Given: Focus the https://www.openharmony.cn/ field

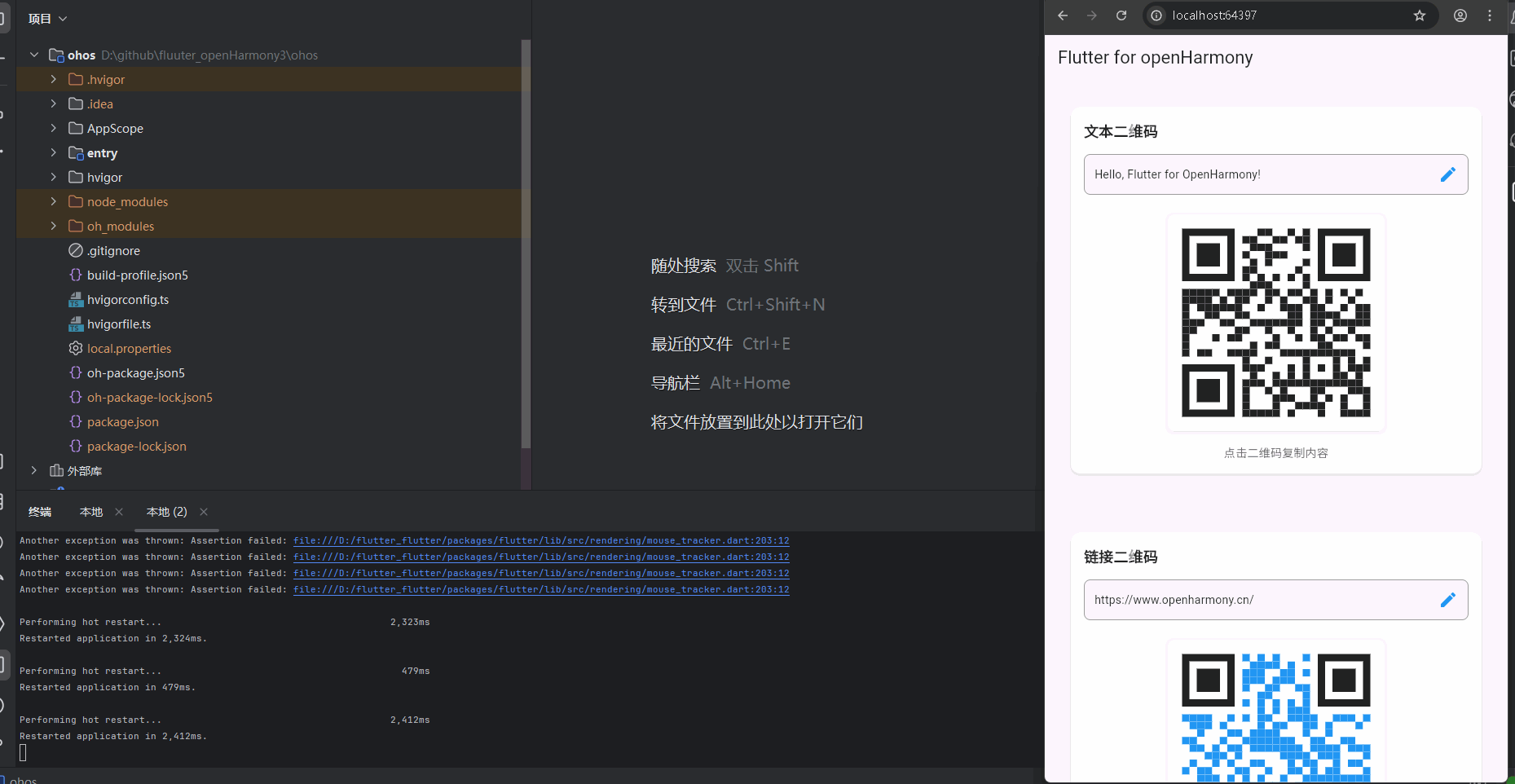Looking at the screenshot, I should point(1276,600).
